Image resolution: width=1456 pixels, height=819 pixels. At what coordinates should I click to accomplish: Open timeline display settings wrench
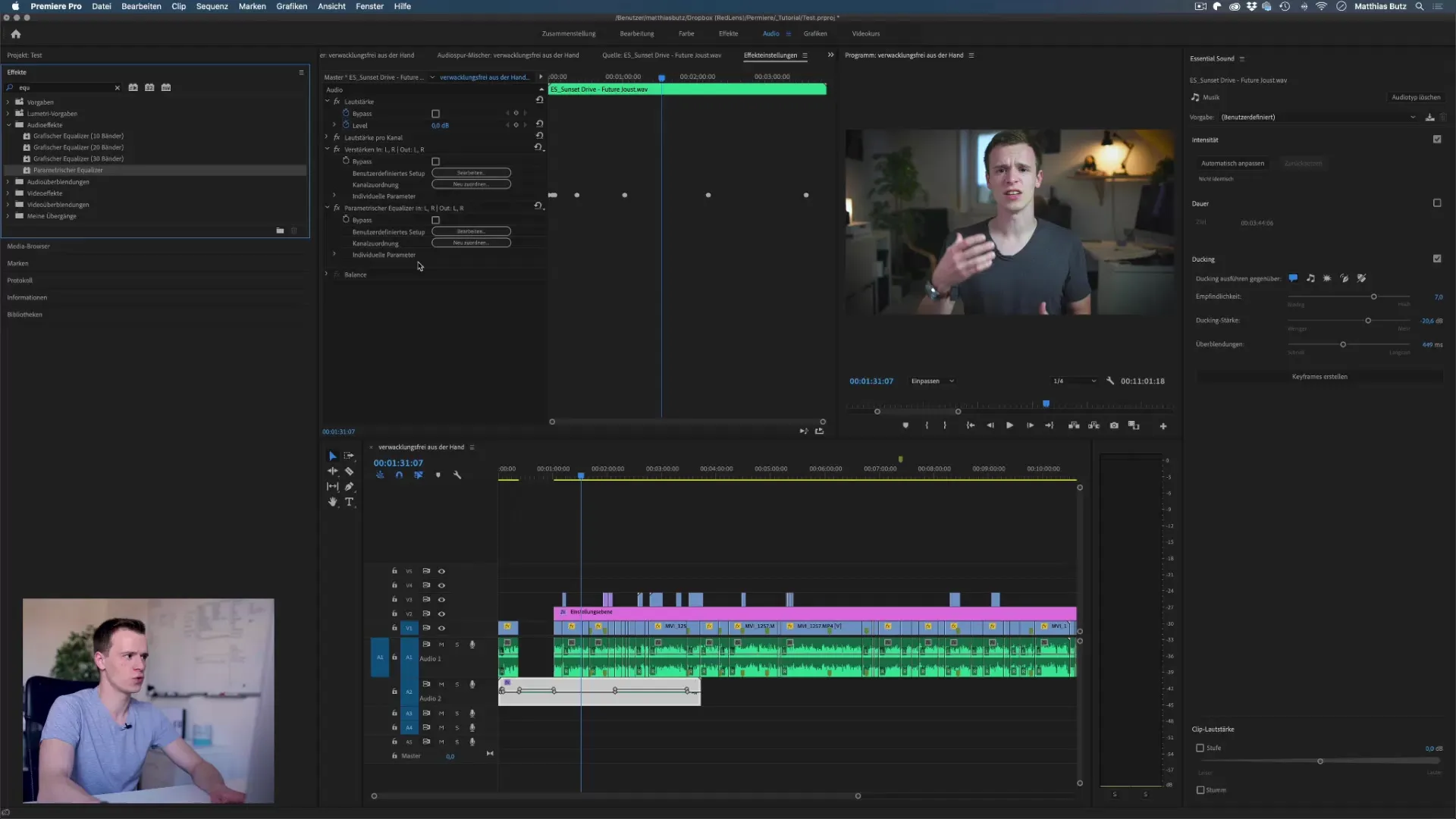[457, 475]
